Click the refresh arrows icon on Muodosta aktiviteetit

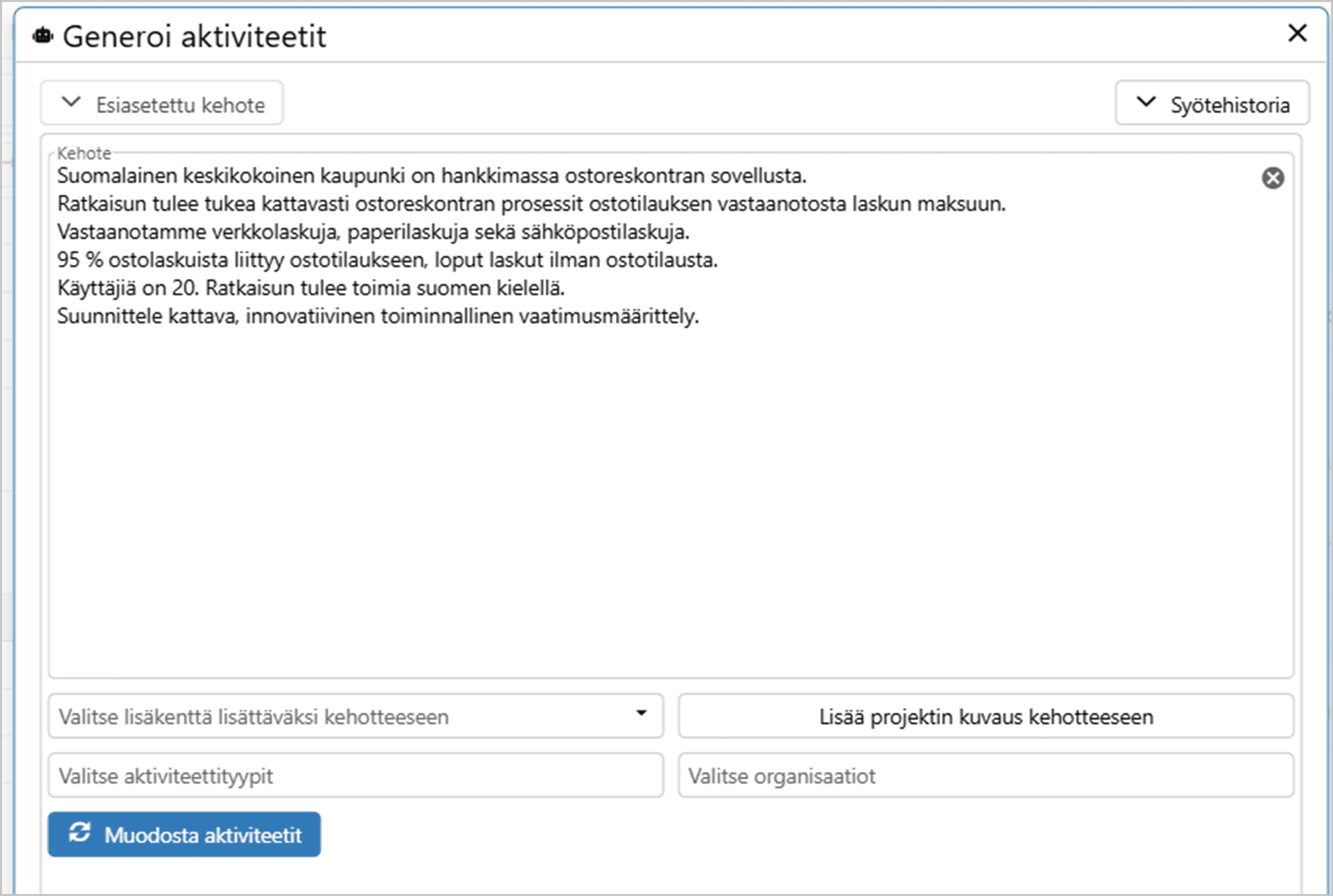point(80,833)
